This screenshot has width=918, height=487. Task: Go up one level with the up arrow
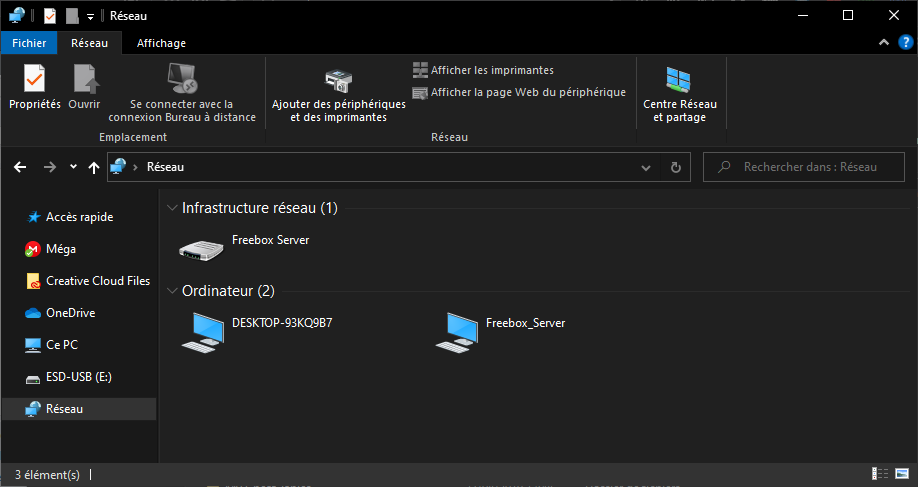[x=94, y=168]
